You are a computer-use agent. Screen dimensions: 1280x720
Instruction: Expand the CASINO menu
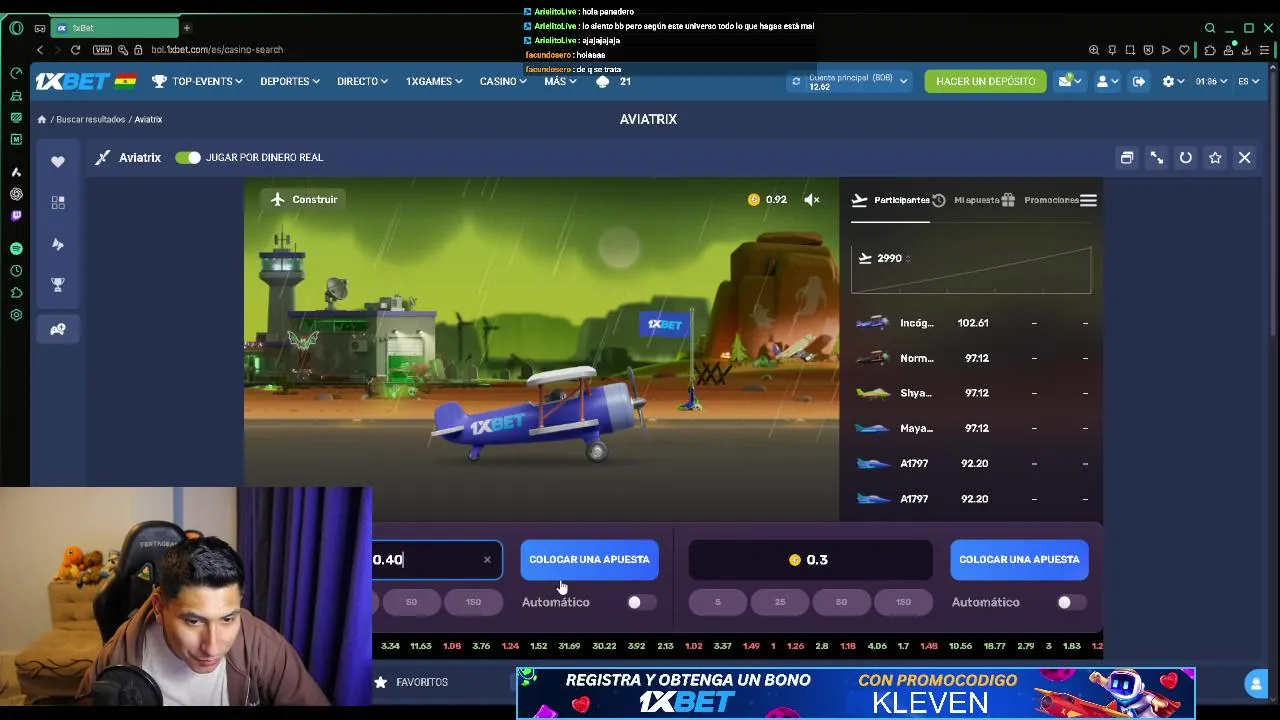[x=503, y=82]
